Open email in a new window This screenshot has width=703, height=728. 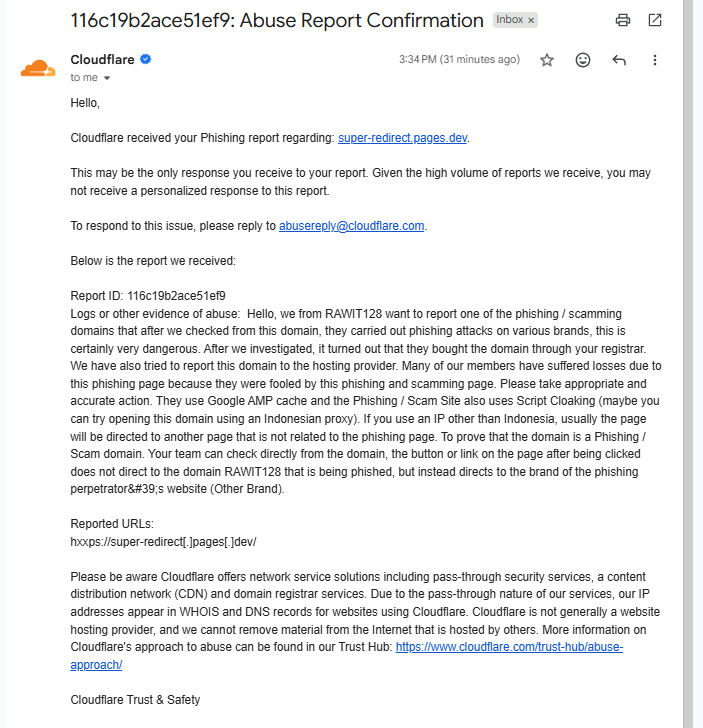[655, 20]
